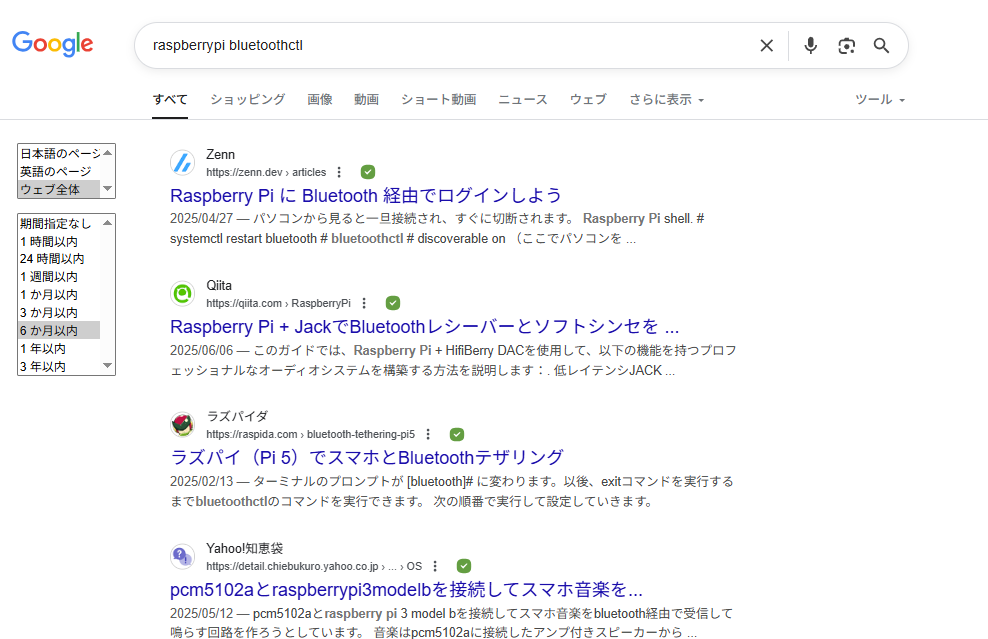This screenshot has width=988, height=639.
Task: Start voice search with microphone icon
Action: click(x=811, y=45)
